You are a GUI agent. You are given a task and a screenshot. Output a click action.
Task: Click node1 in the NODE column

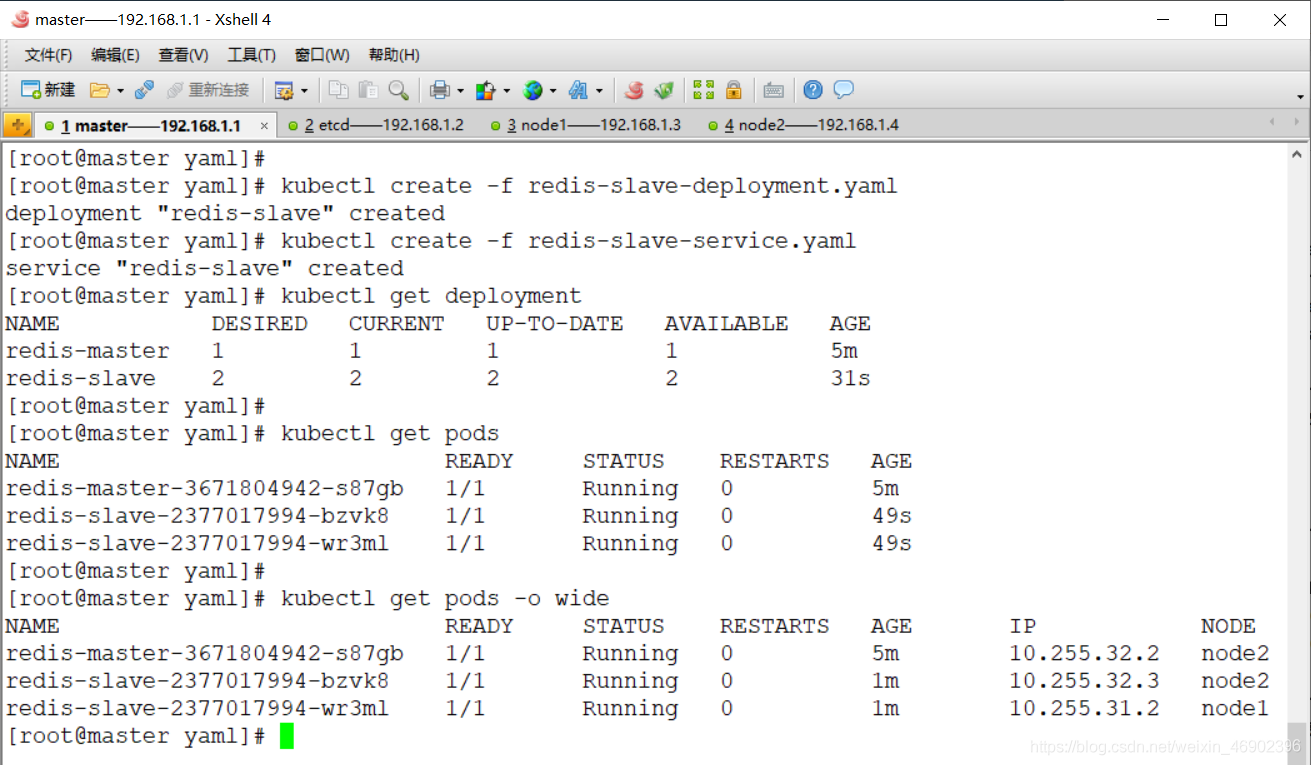(x=1235, y=709)
